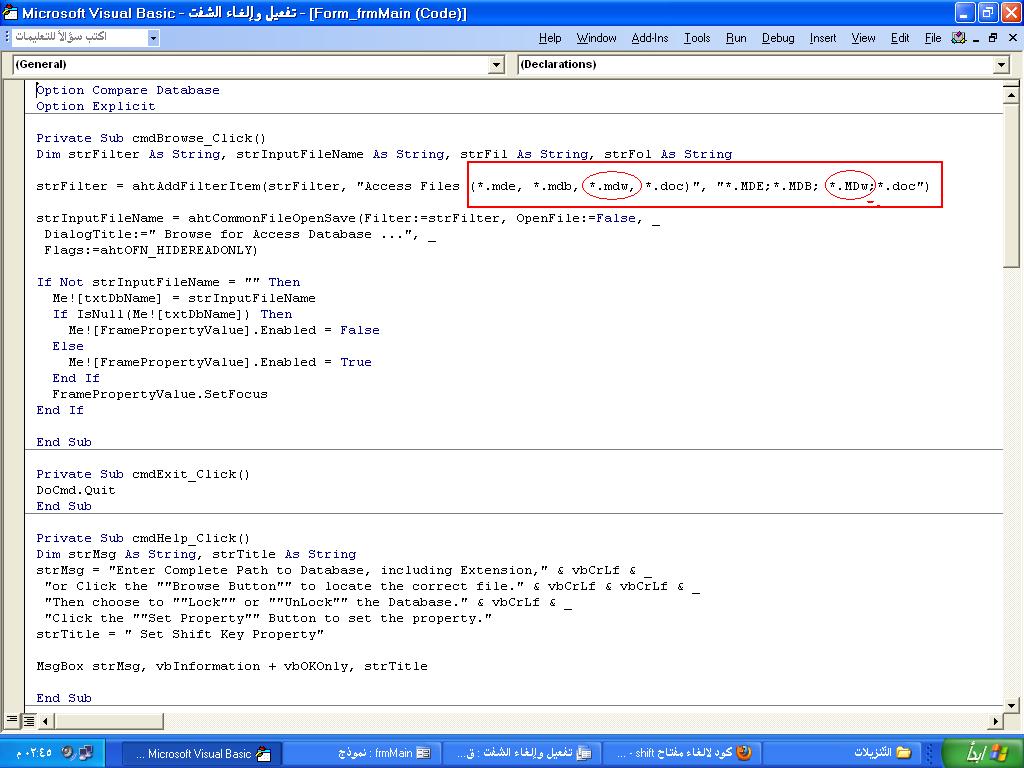Expand the (Declarations) procedure dropdown
The image size is (1024, 768).
tap(1002, 64)
